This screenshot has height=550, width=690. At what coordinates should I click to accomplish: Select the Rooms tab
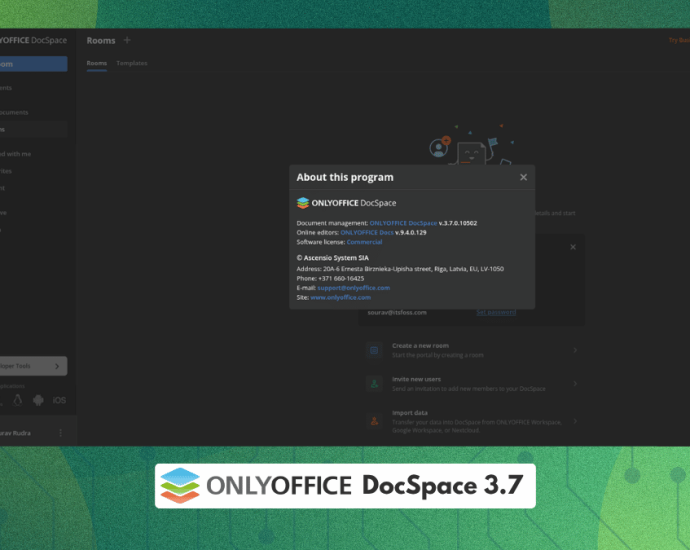[x=96, y=63]
